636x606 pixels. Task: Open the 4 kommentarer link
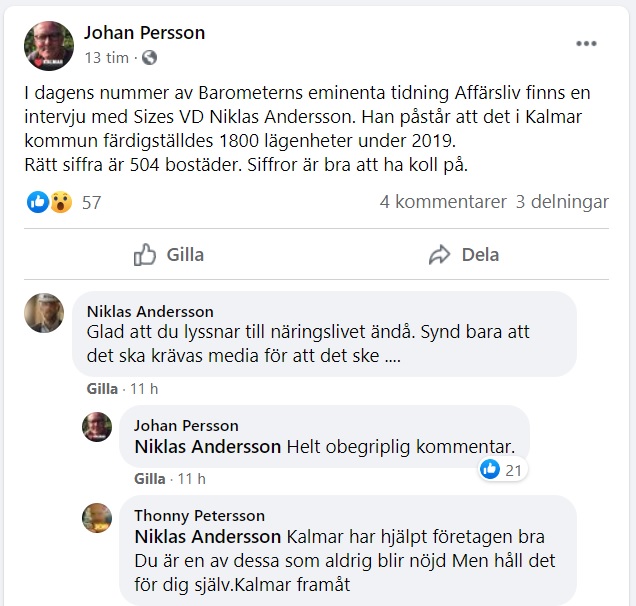pos(443,202)
